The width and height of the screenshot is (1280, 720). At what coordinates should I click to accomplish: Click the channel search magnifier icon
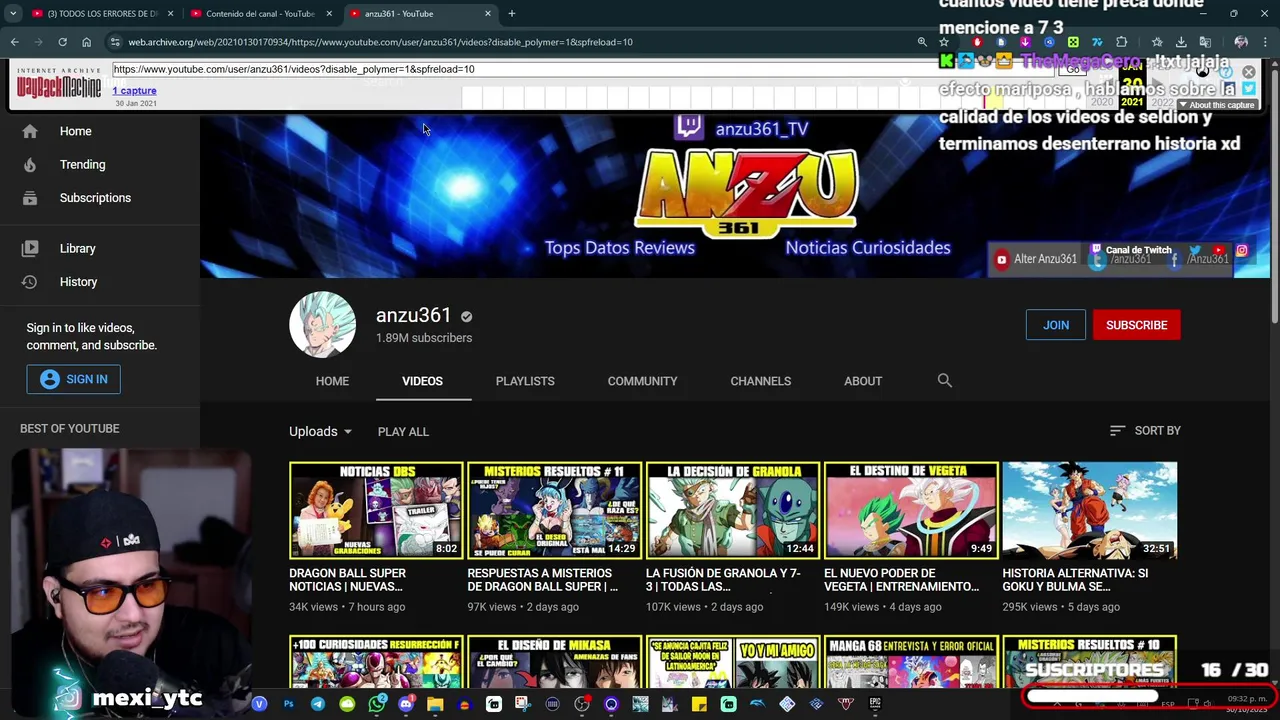[x=945, y=381]
